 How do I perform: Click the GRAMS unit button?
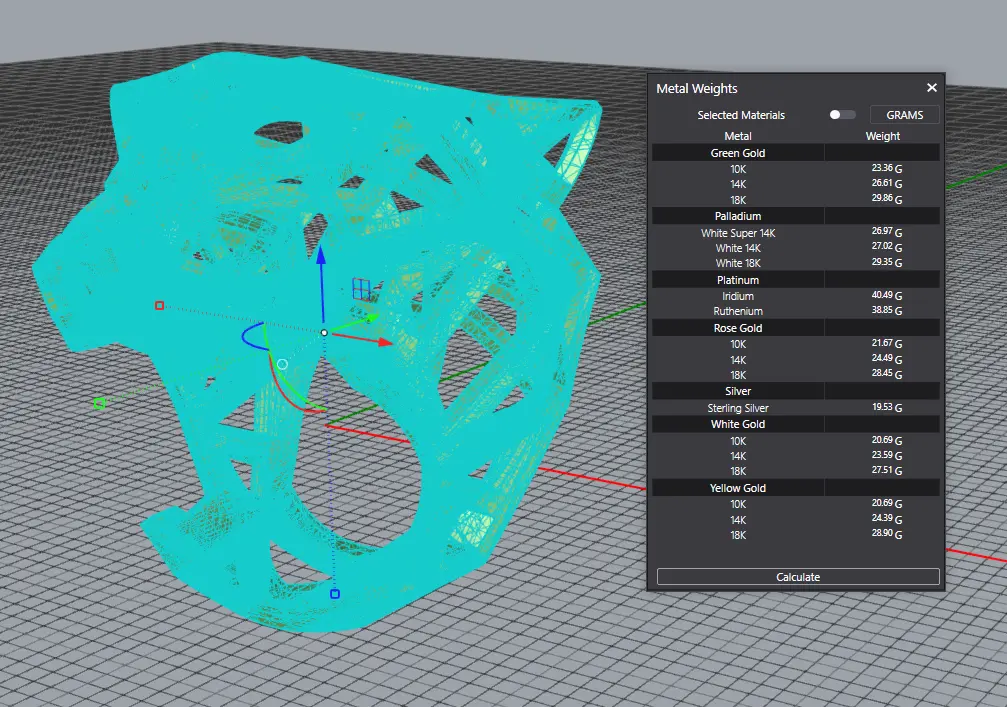(x=904, y=115)
